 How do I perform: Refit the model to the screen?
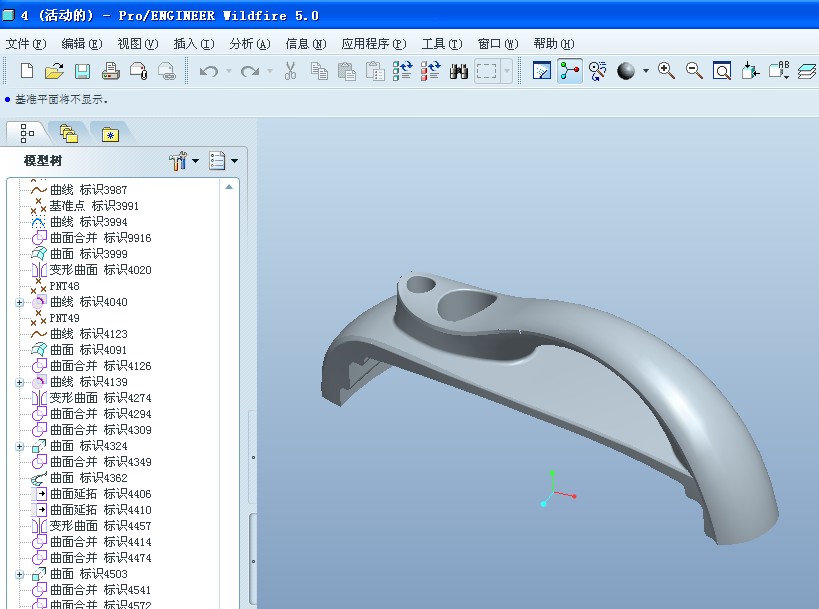[722, 71]
